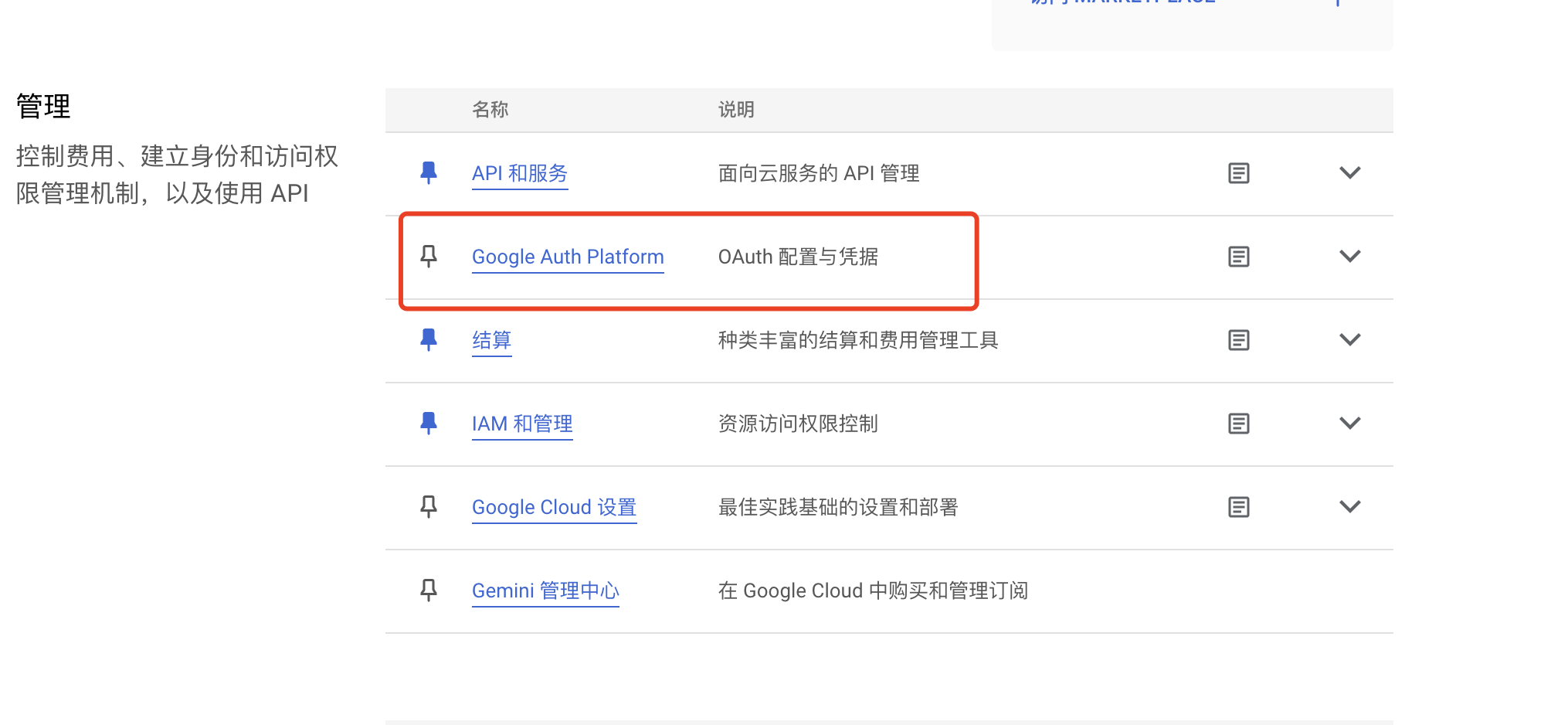The height and width of the screenshot is (725, 1568).
Task: Expand IAM 和管理 row chevron
Action: pyautogui.click(x=1349, y=424)
